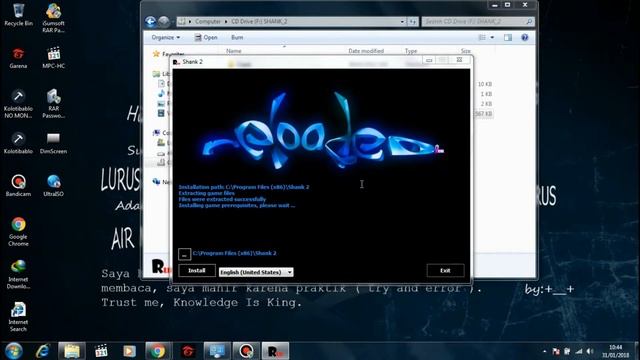Screen dimensions: 640x360
Task: Sort by the Date modified column header
Action: [x=366, y=51]
